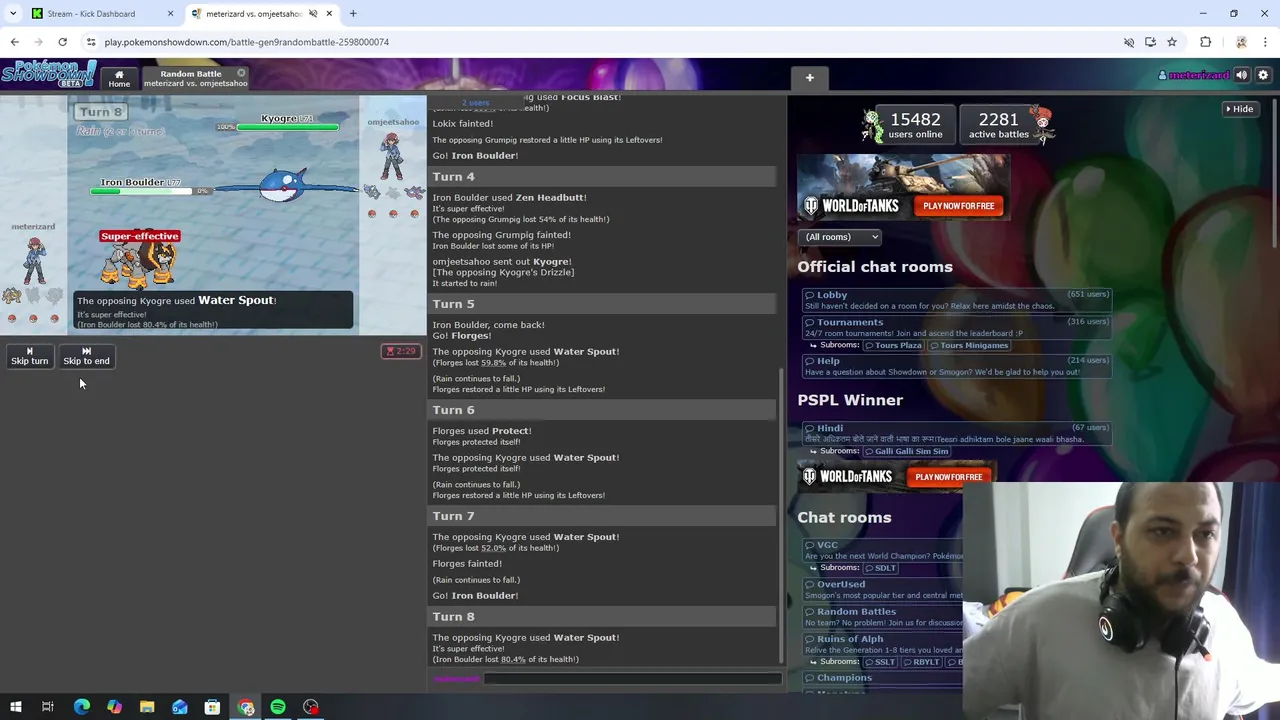Open Showdown options gear icon
Viewport: 1280px width, 720px height.
pos(1263,75)
